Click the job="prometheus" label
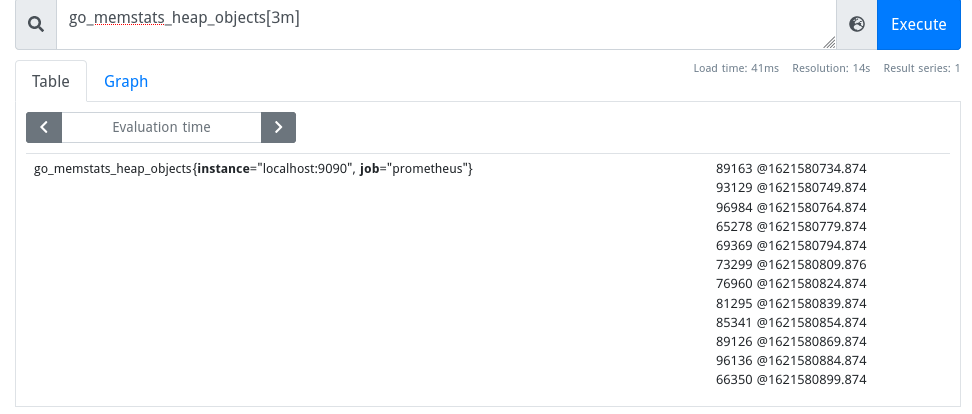972x414 pixels. click(x=414, y=169)
